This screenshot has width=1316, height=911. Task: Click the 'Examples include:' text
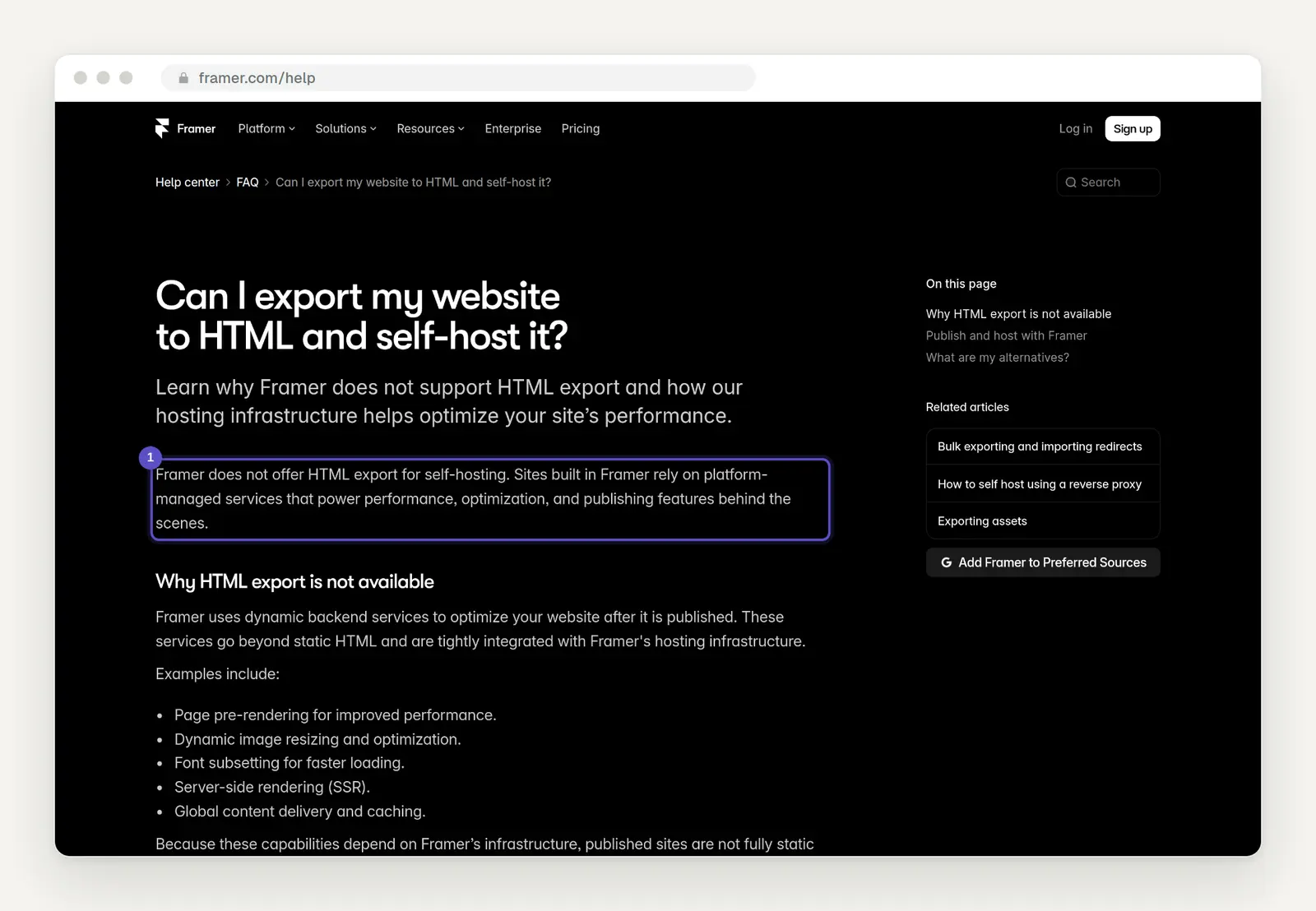pos(217,674)
